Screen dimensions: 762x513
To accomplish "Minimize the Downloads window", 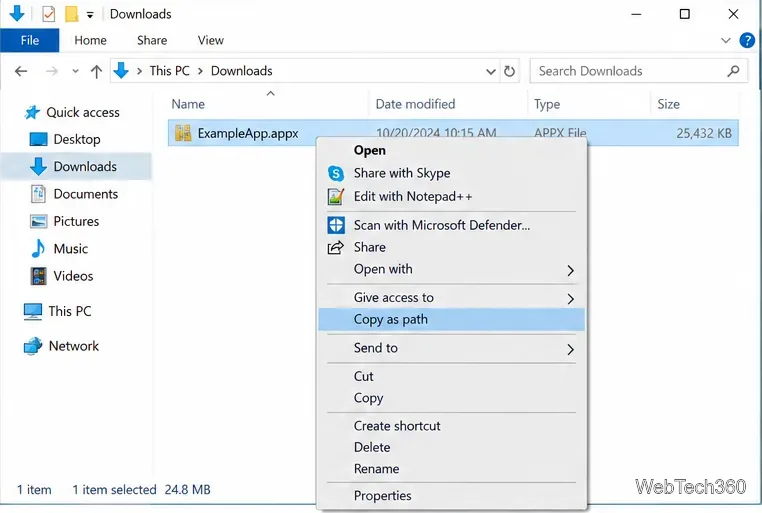I will tap(636, 15).
